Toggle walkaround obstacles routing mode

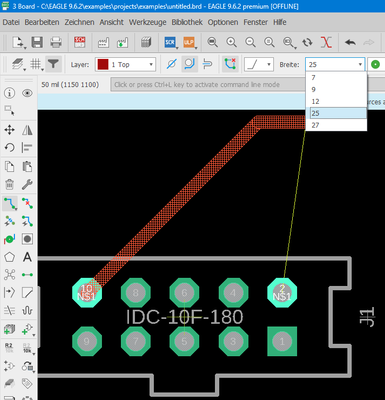(x=189, y=64)
